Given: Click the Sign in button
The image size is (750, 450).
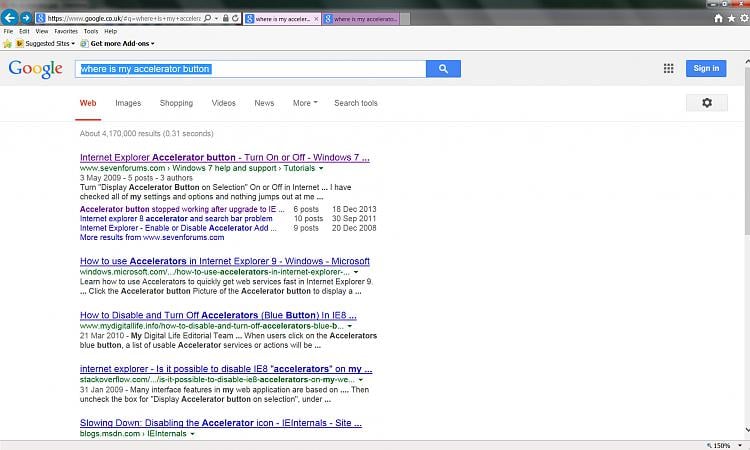Looking at the screenshot, I should pos(706,68).
